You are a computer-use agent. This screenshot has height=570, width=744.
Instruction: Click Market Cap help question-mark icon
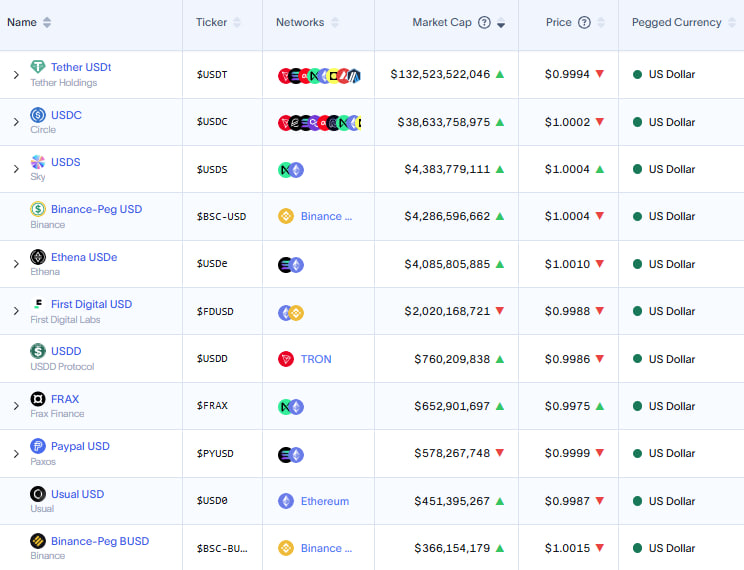[x=484, y=22]
